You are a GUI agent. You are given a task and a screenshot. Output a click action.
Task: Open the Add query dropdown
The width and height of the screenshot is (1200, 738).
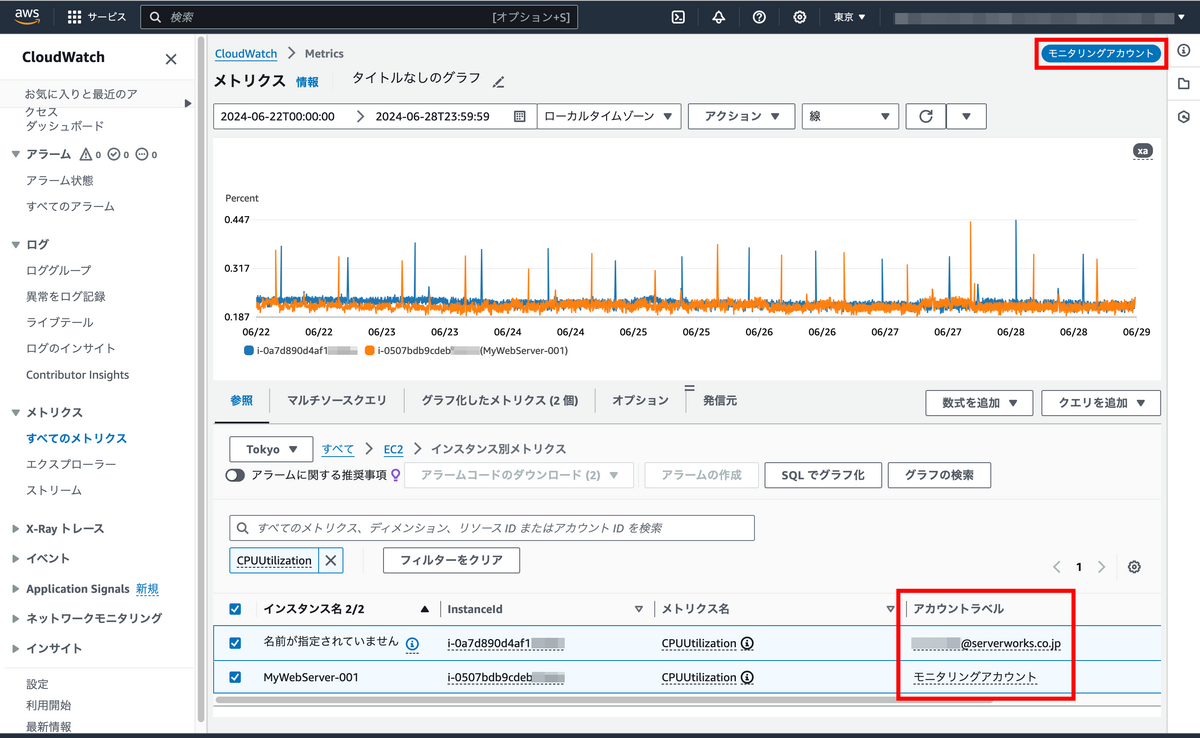coord(1101,403)
